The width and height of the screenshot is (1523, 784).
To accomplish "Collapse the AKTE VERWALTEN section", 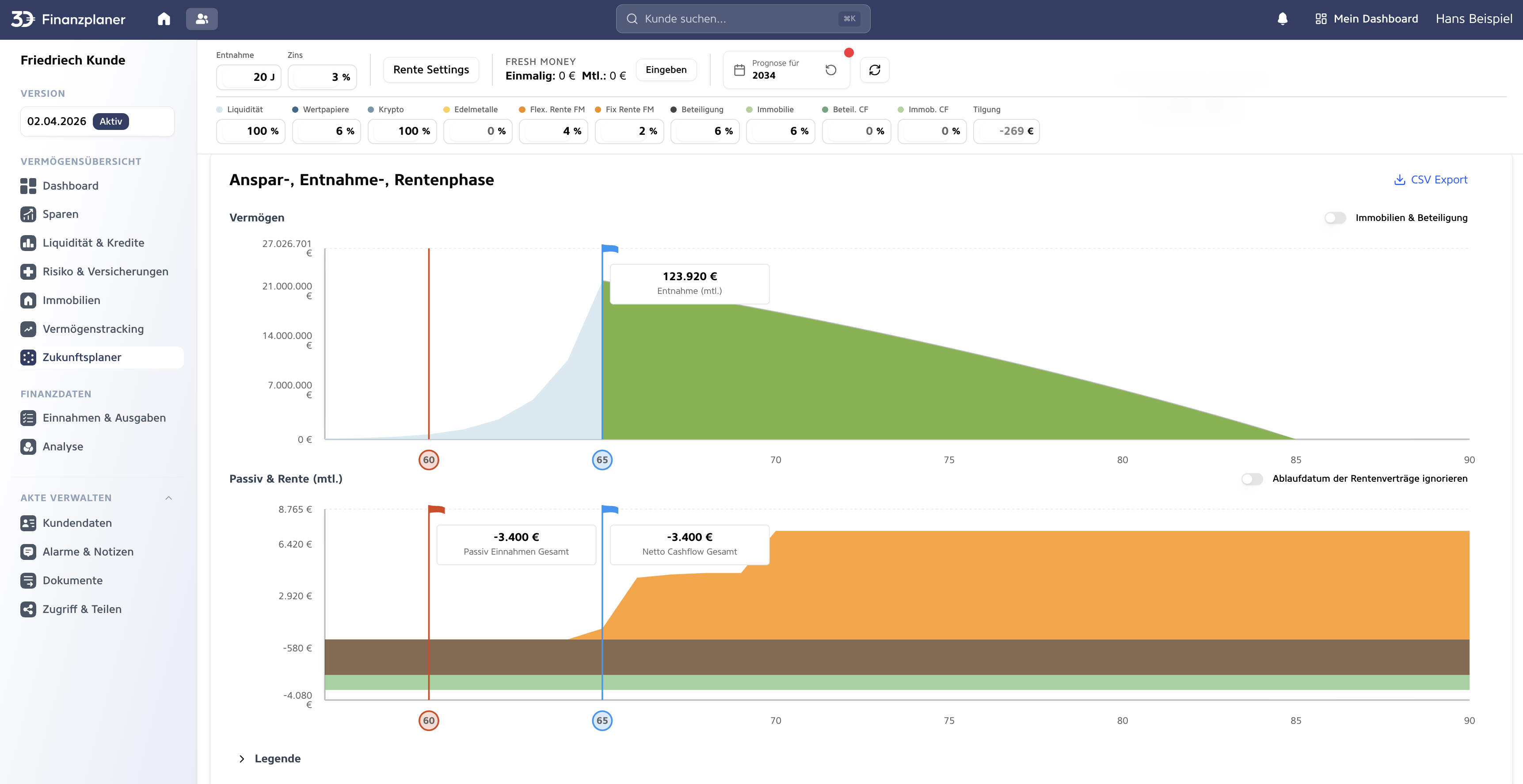I will click(168, 498).
